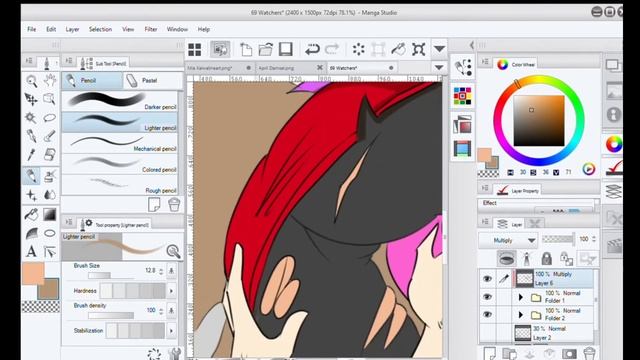Choose the Mechanical pencil brush

tap(120, 143)
